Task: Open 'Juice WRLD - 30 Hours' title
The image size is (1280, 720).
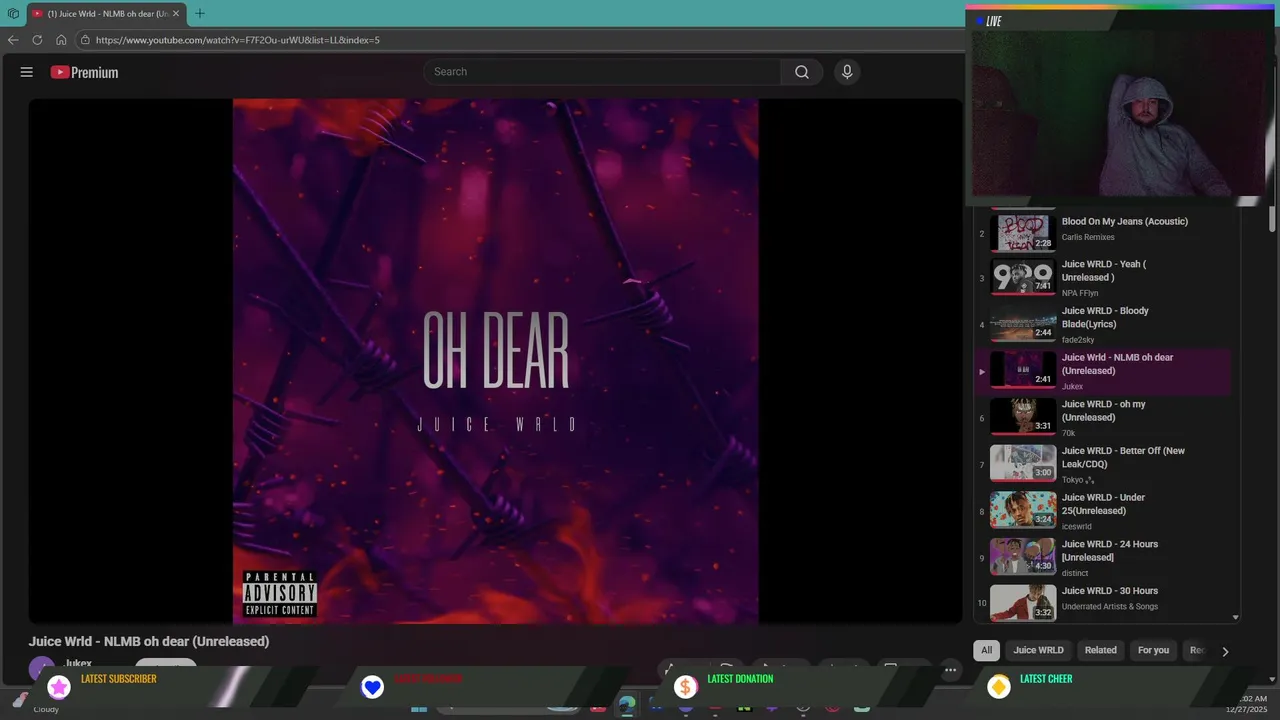Action: [x=1110, y=591]
